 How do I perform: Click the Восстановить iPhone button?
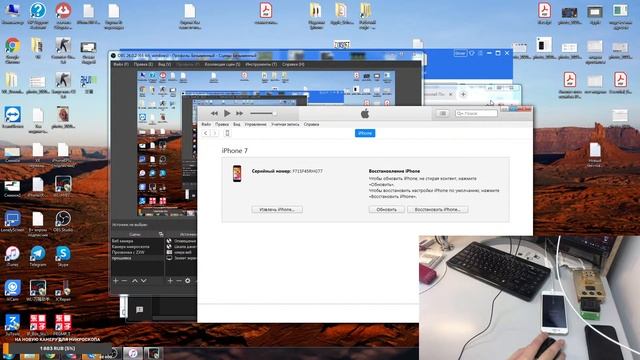[x=438, y=209]
